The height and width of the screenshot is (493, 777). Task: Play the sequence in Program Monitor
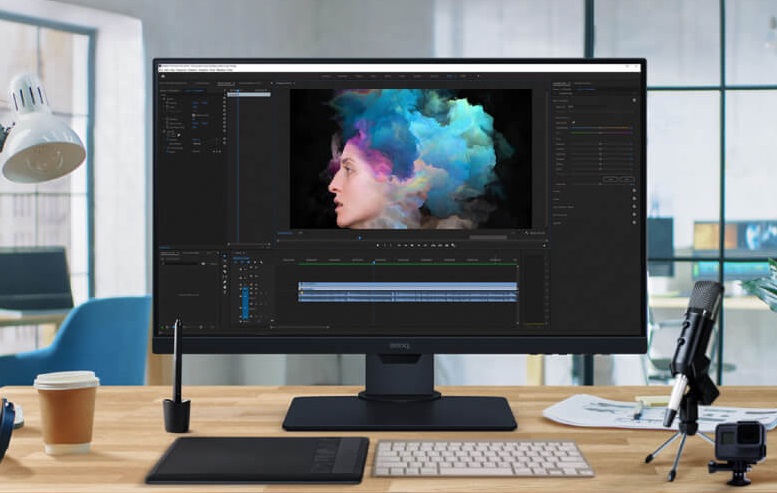pos(412,245)
